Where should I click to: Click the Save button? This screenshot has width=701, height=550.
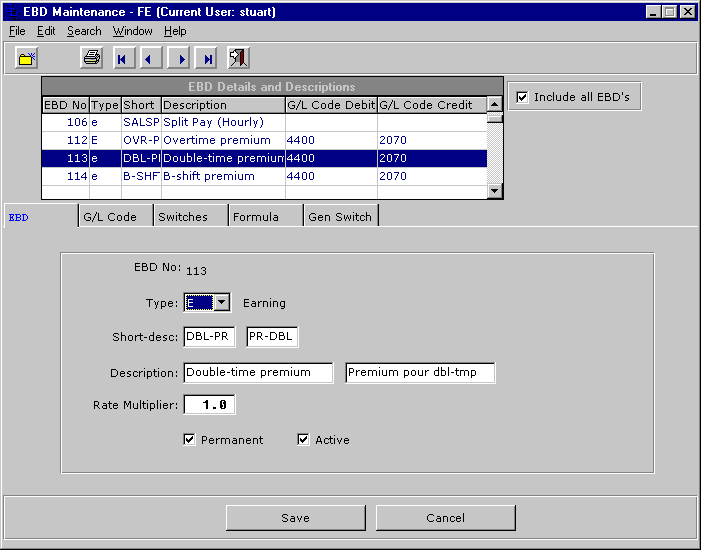295,518
